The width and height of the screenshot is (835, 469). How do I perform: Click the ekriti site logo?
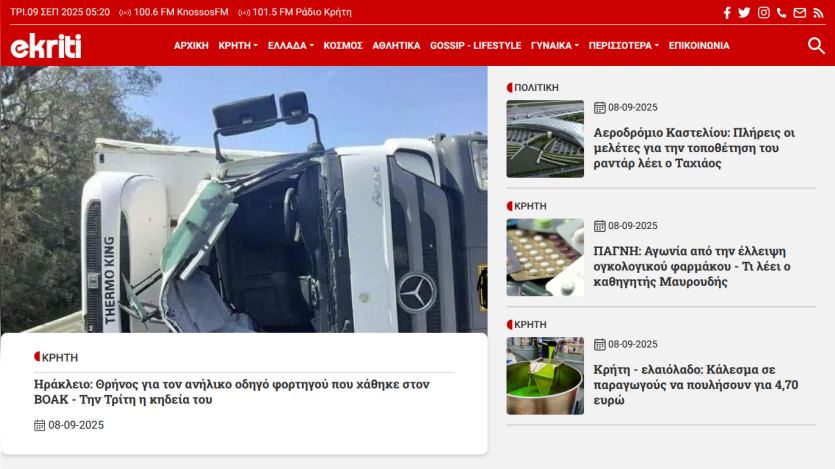click(46, 46)
